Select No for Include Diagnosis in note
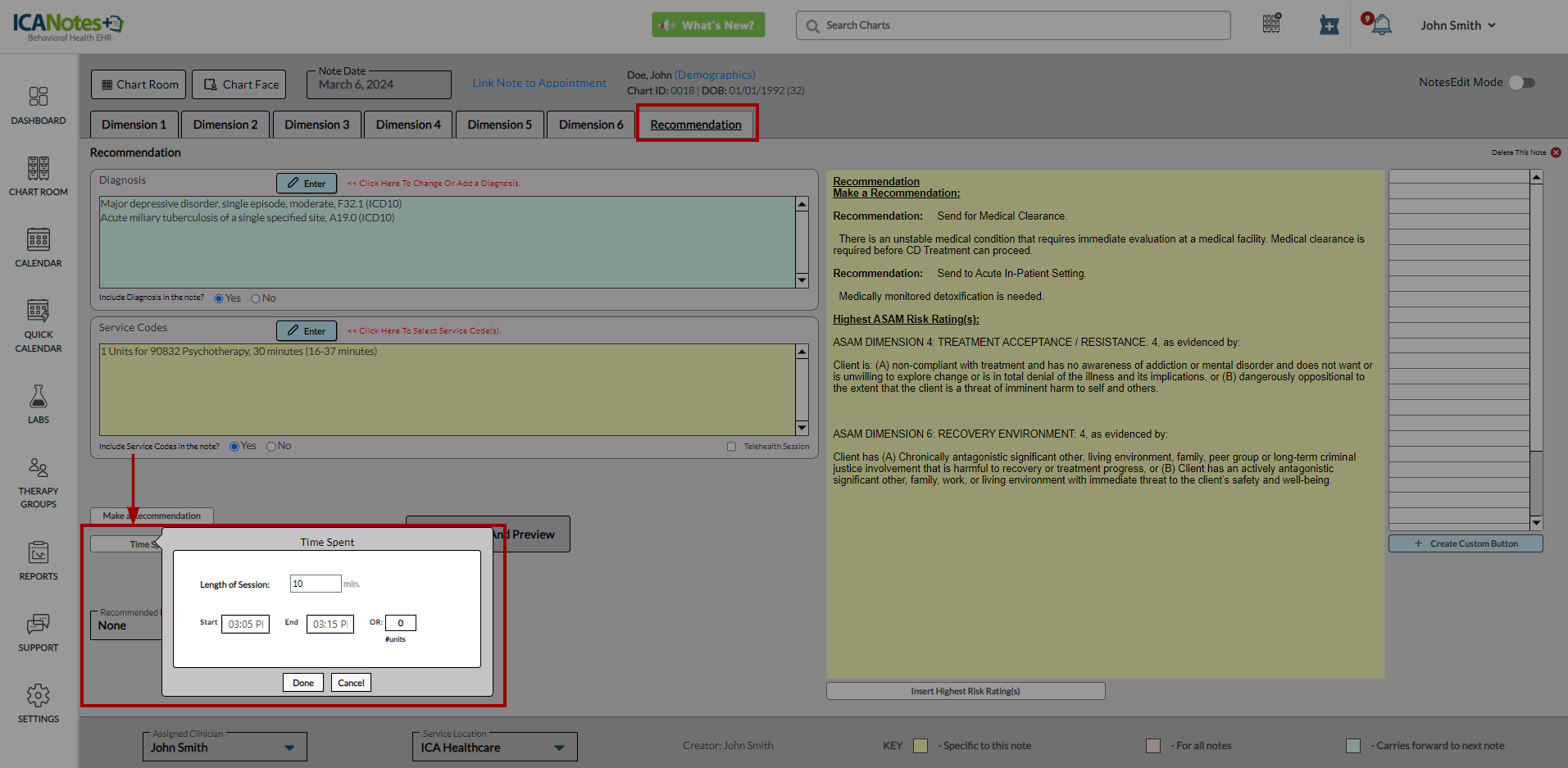The width and height of the screenshot is (1568, 768). point(256,298)
